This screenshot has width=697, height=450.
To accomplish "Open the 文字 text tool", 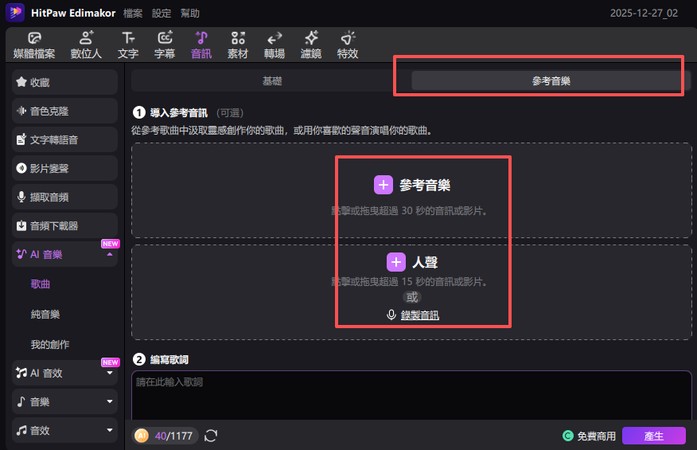I will (128, 45).
